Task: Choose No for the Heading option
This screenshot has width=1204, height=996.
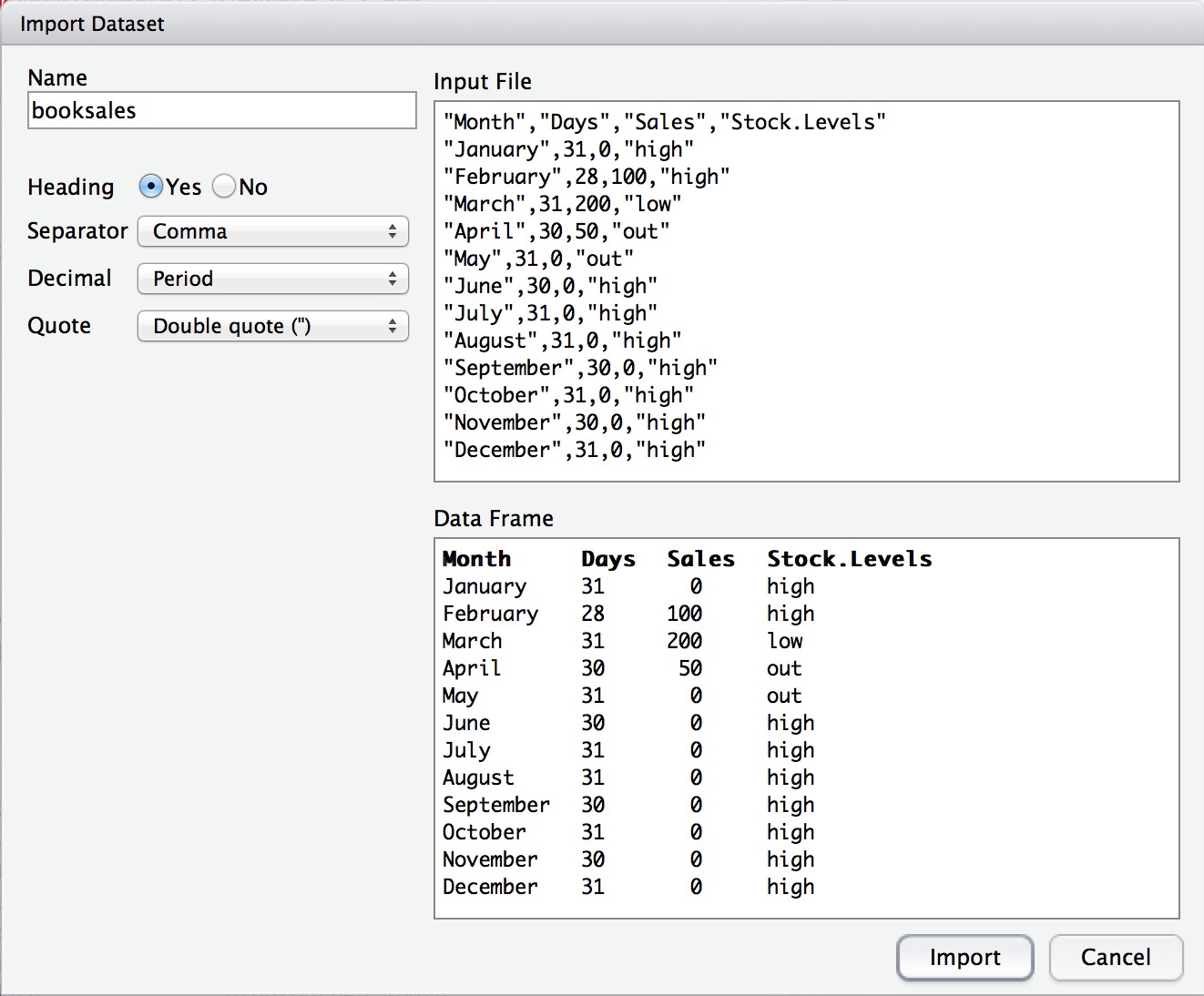Action: pyautogui.click(x=224, y=187)
